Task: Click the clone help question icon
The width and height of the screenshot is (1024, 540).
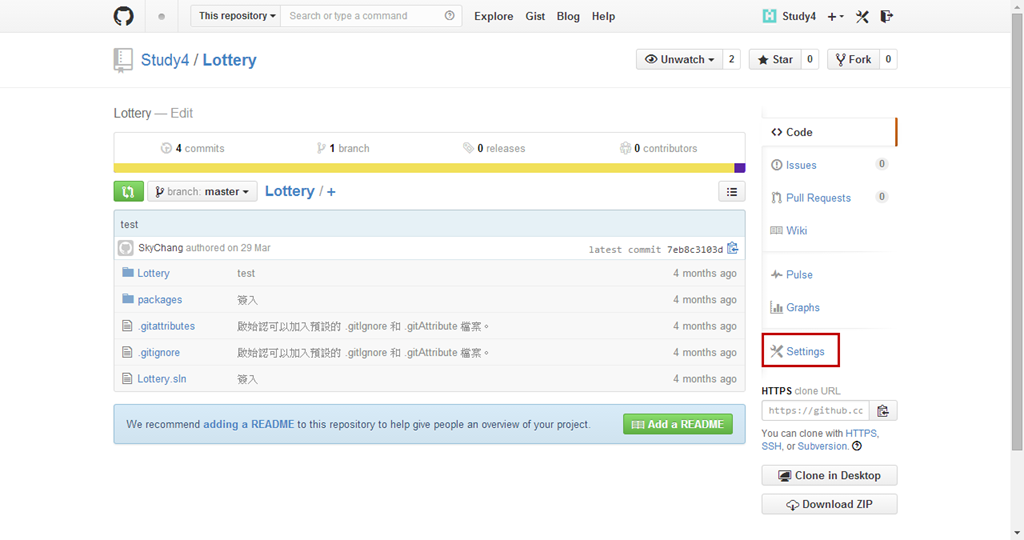Action: [x=857, y=446]
